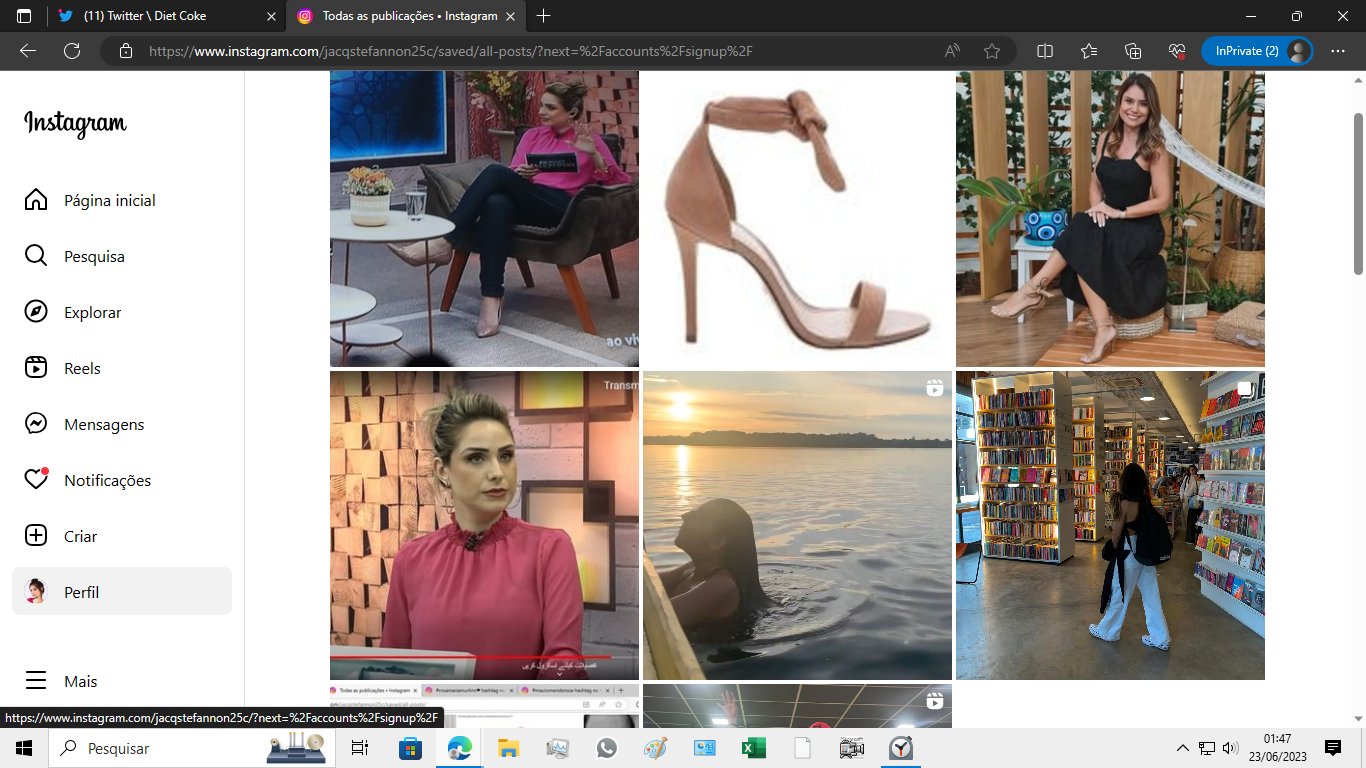Viewport: 1366px width, 768px height.
Task: Open the saved post of the pink sandal
Action: (797, 219)
